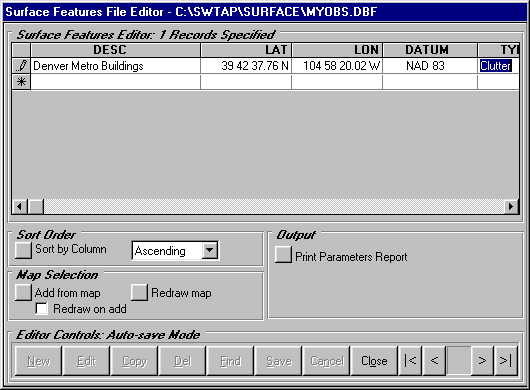Click the Find button
The image size is (530, 390).
231,361
